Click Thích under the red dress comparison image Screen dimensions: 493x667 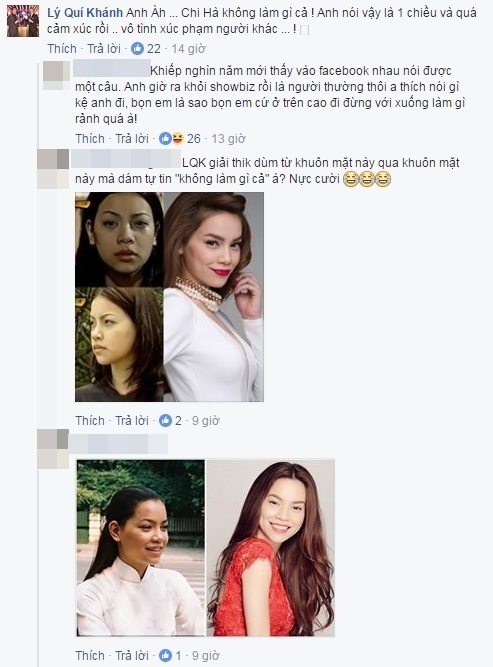point(90,656)
